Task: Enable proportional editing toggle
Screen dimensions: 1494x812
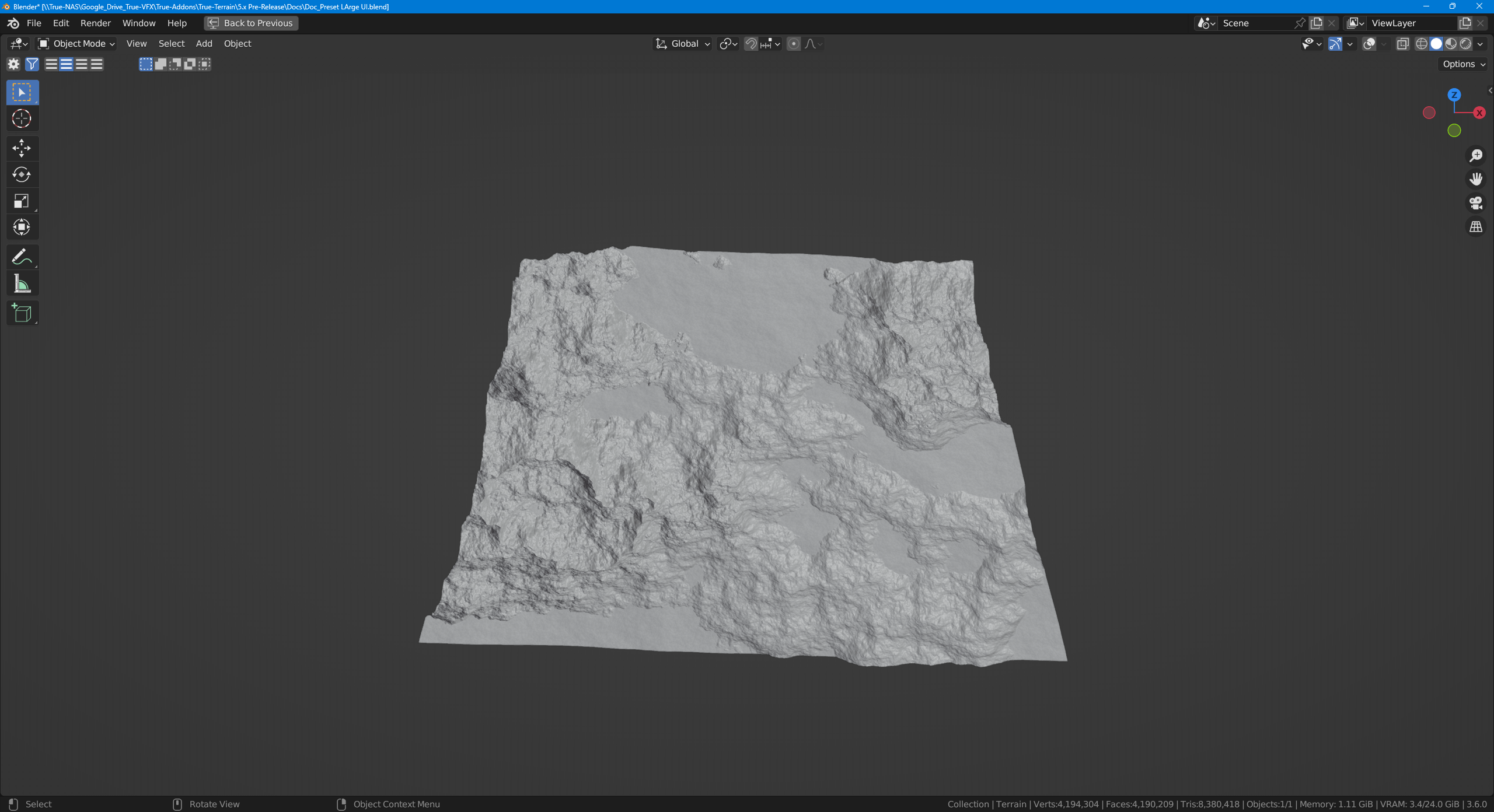Action: [793, 44]
